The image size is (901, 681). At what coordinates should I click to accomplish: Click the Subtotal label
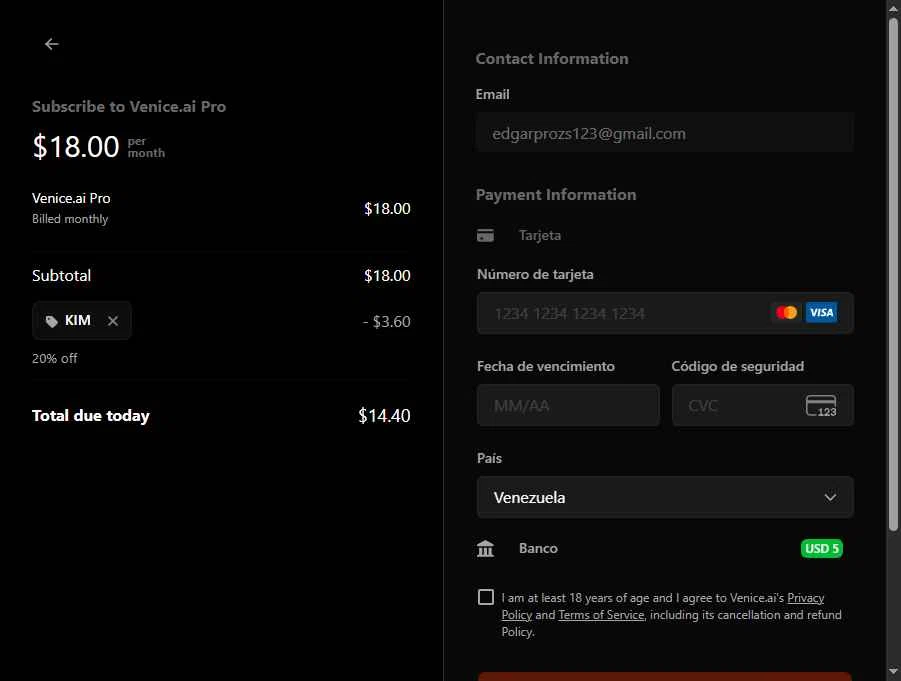click(61, 275)
